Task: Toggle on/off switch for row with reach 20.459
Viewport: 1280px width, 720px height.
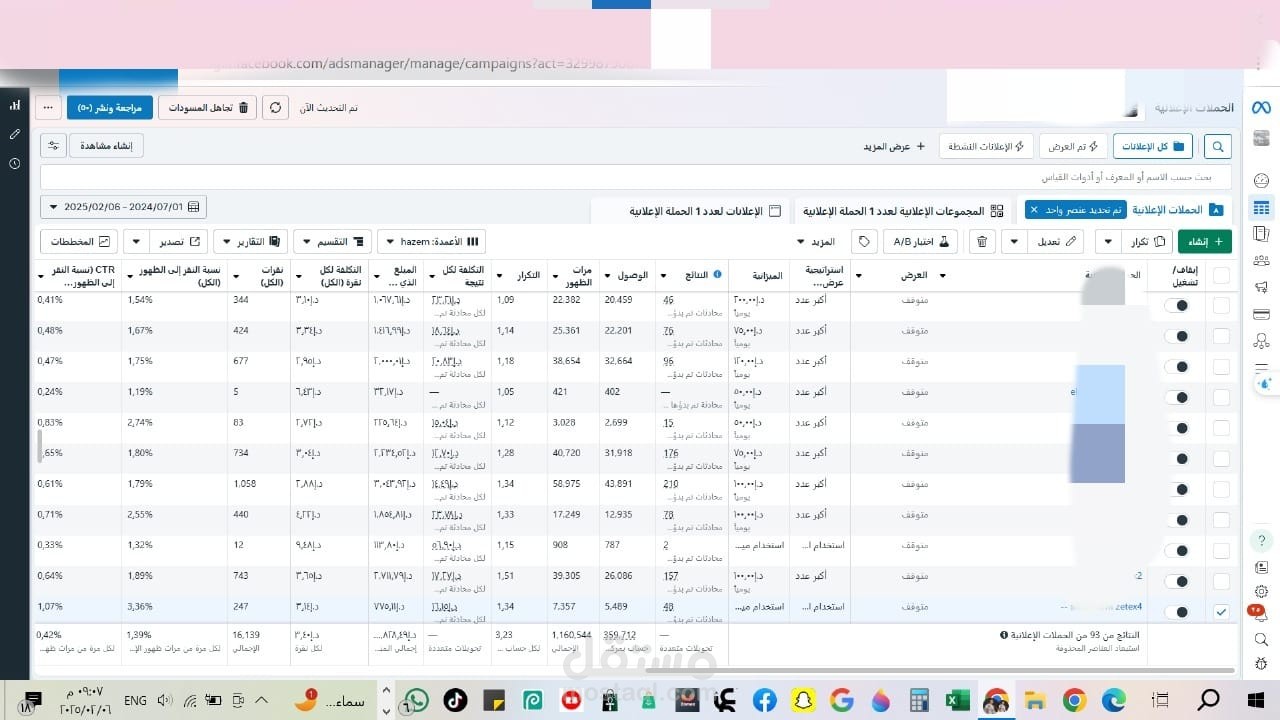Action: tap(1177, 306)
